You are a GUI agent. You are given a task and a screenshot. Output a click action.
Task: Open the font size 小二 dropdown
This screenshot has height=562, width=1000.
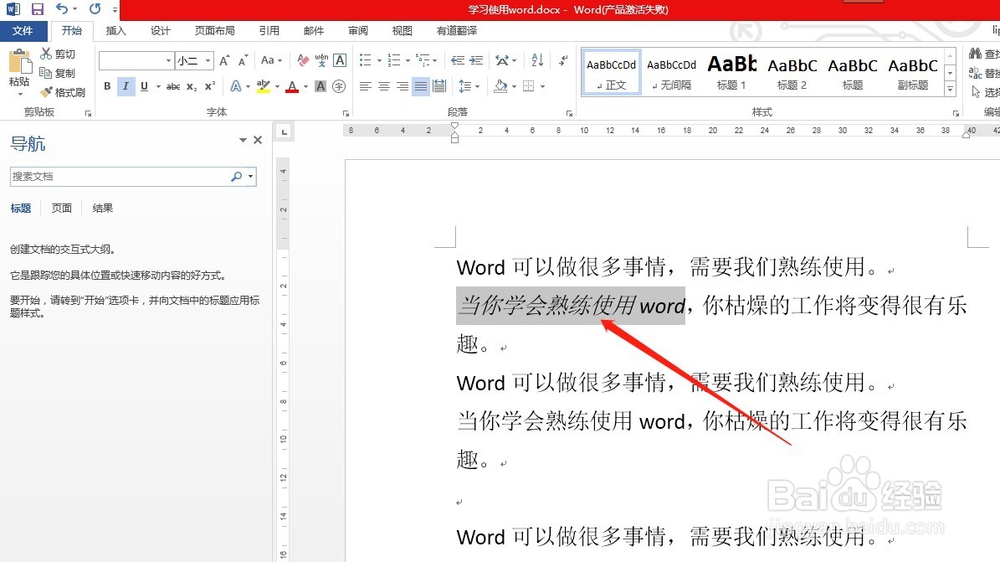point(208,61)
